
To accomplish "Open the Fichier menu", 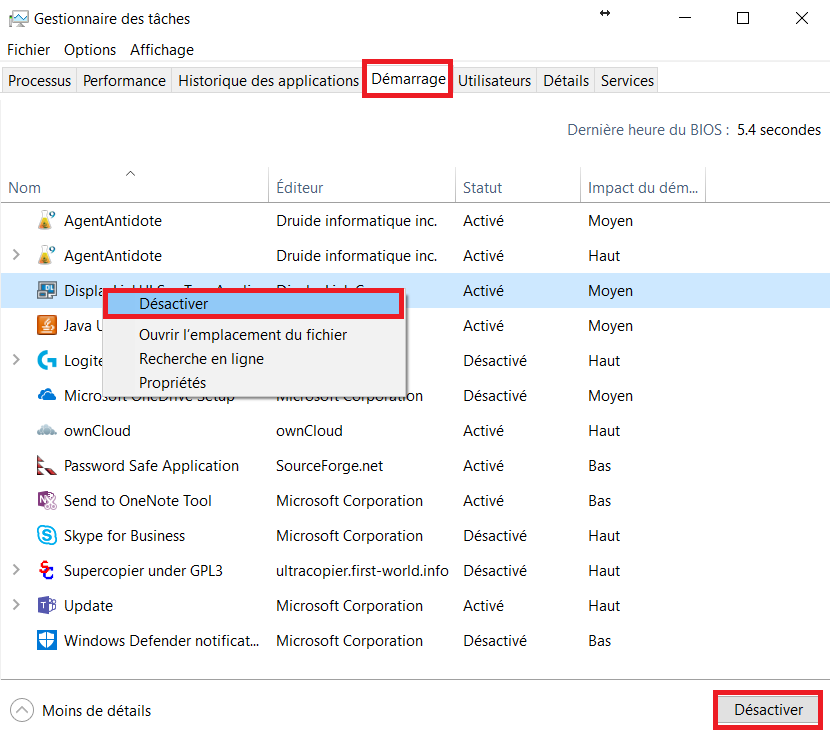I will click(29, 50).
